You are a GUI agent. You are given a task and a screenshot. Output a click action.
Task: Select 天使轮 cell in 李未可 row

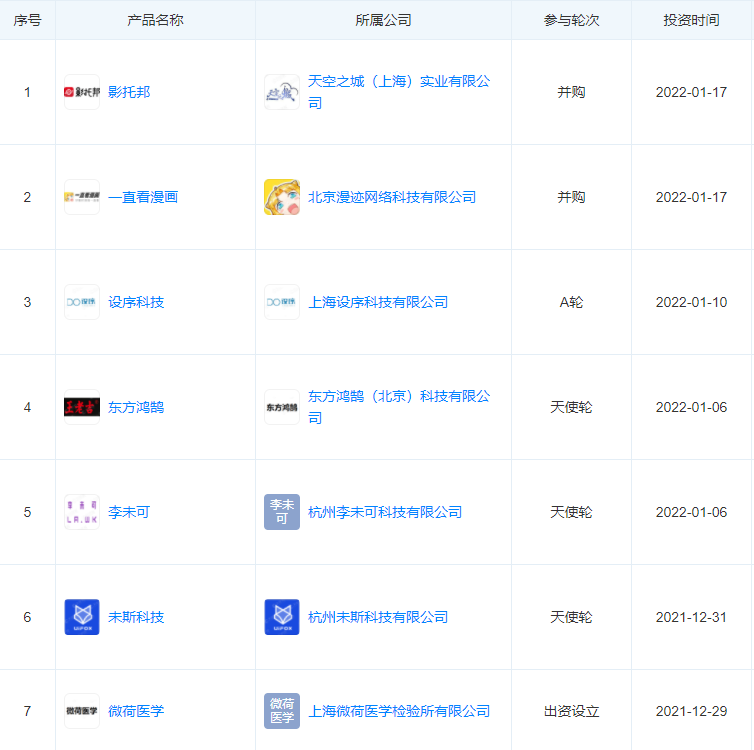(571, 512)
